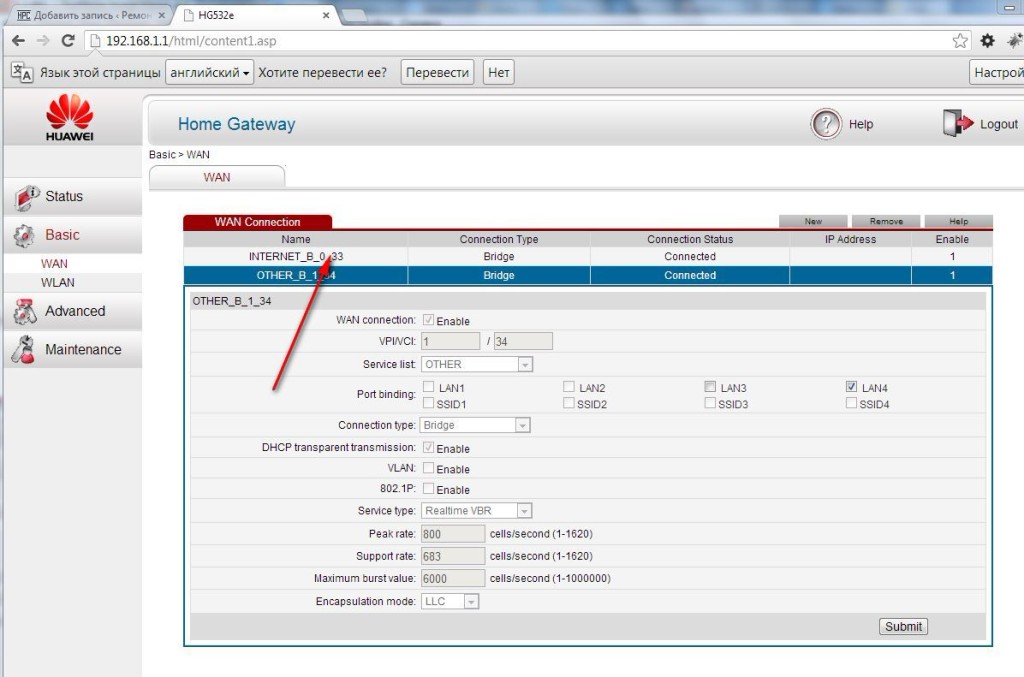Screen dimensions: 1024x677
Task: Open the page language dropdown (английский)
Action: (x=210, y=72)
